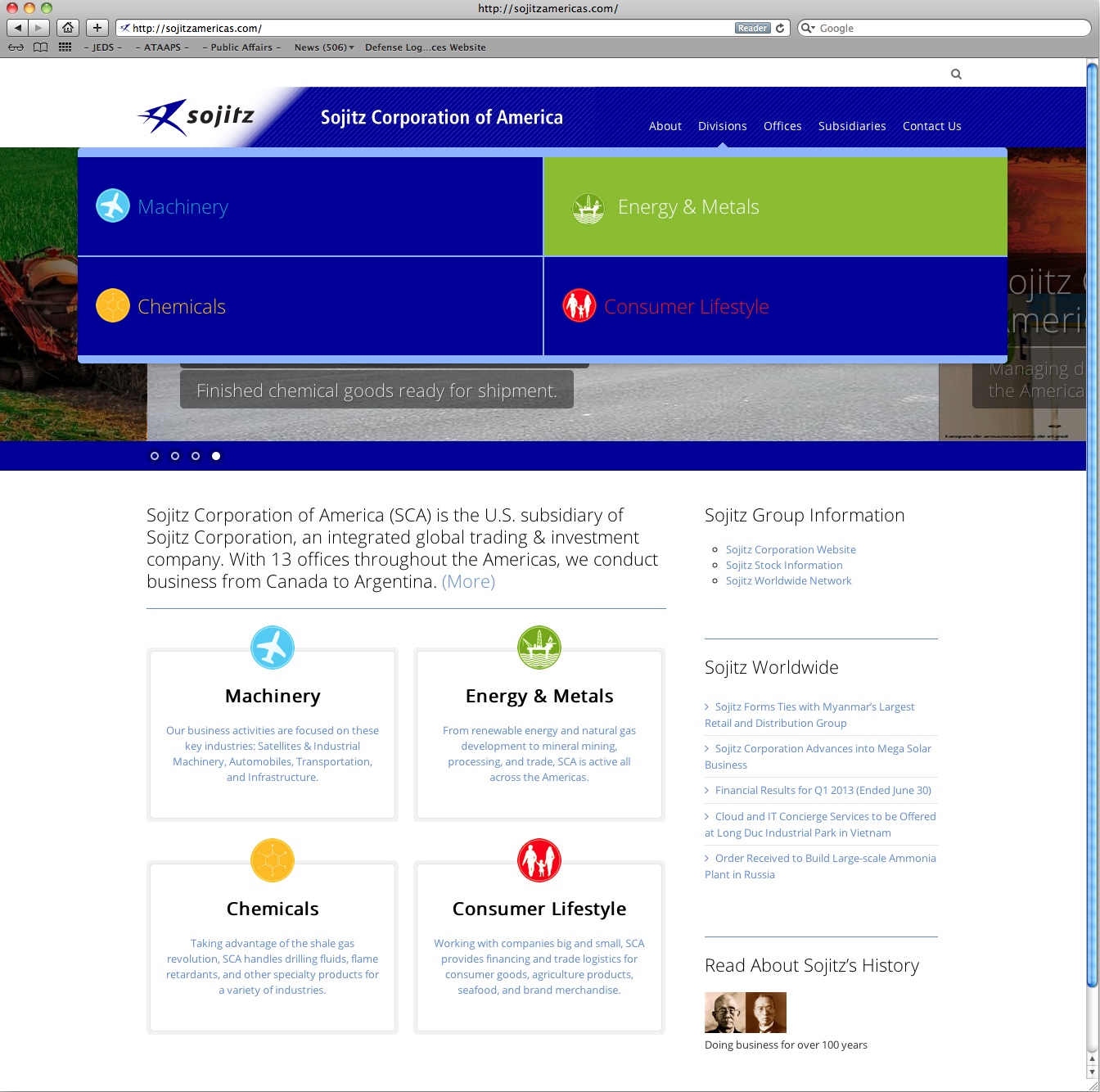Click the red family icon above the Consumer Lifestyle card

coord(539,860)
